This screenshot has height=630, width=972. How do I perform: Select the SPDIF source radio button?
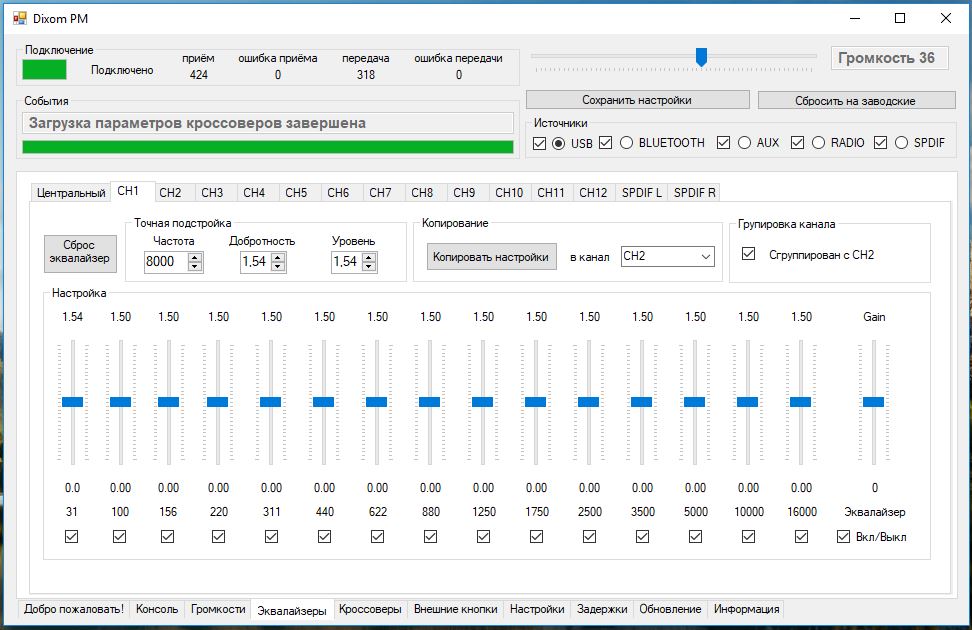(x=901, y=143)
